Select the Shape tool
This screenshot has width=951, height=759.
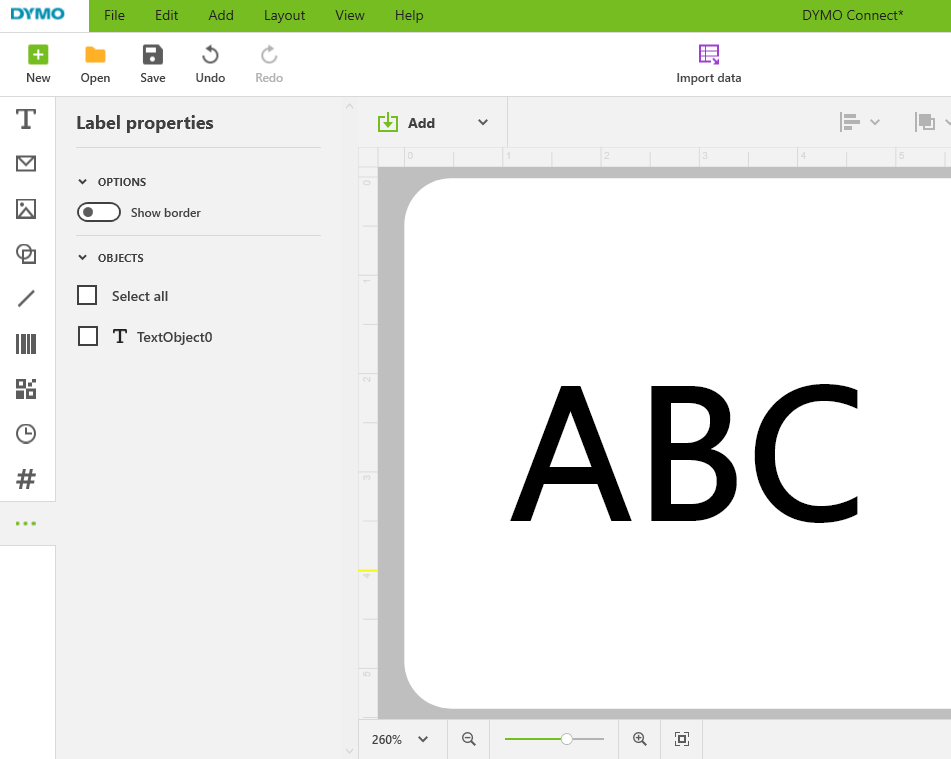(x=26, y=254)
